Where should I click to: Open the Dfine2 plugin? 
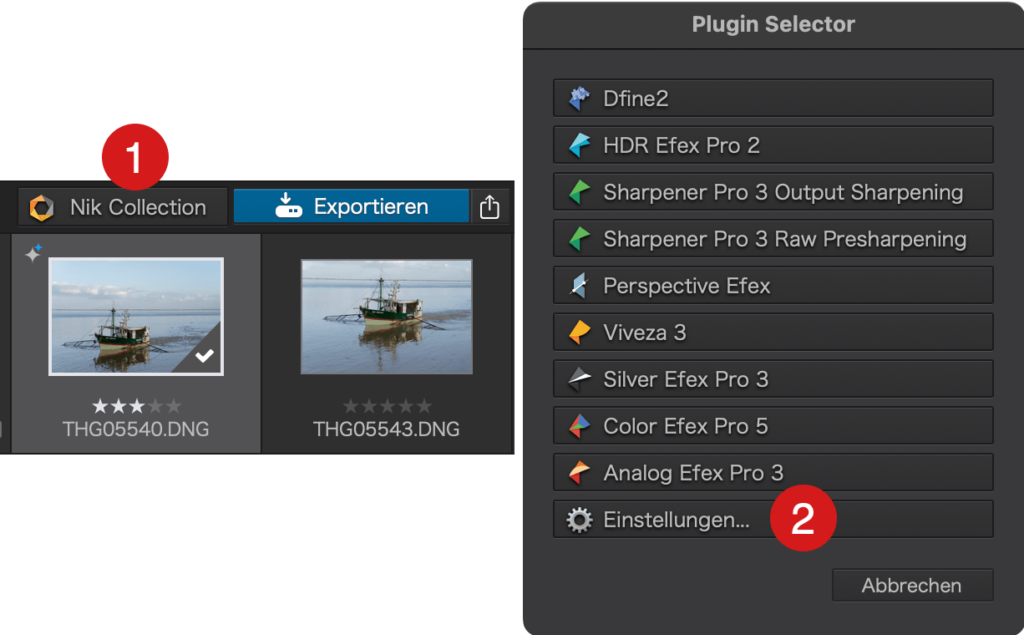point(772,98)
